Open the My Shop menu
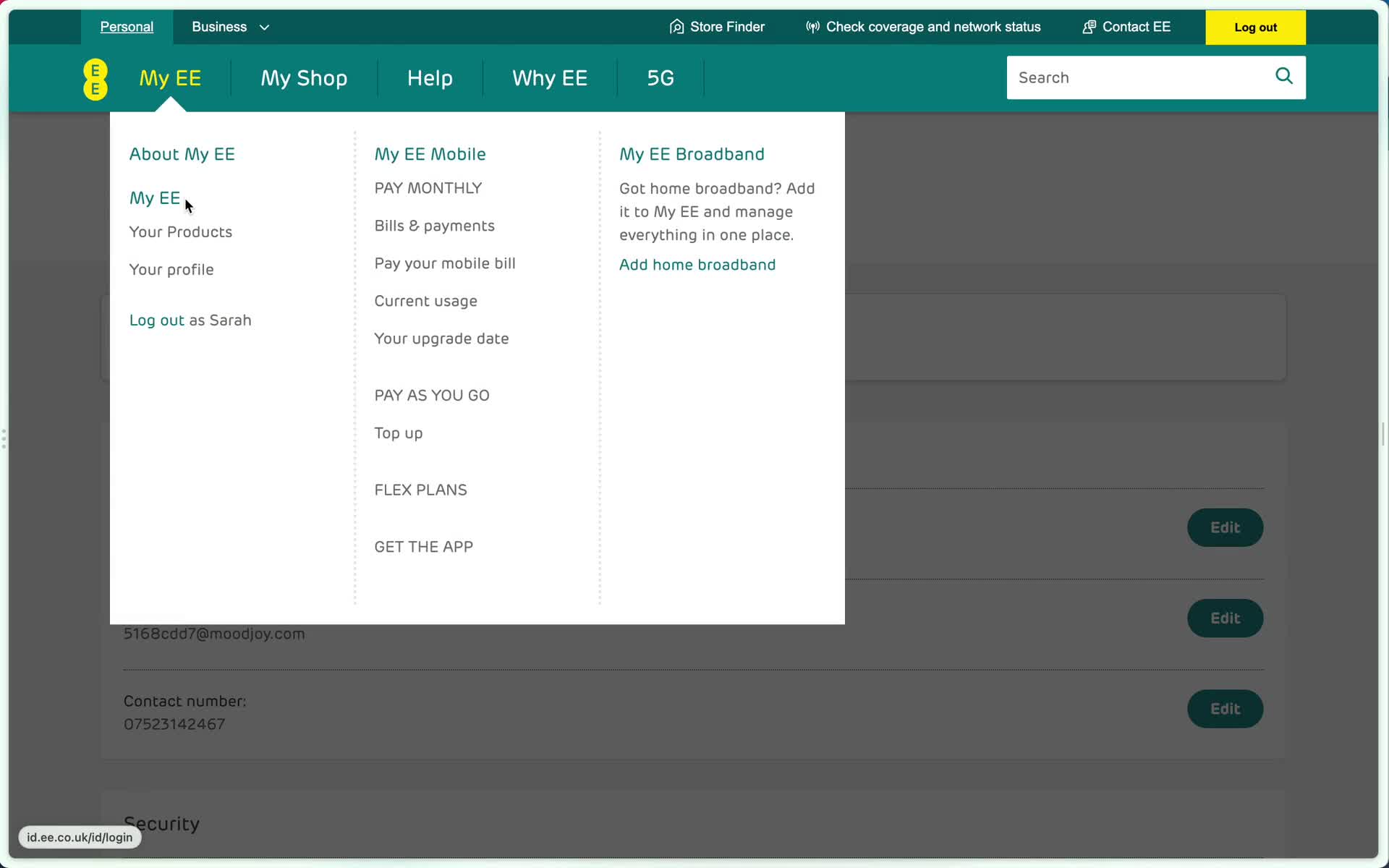Viewport: 1389px width, 868px height. pos(304,78)
